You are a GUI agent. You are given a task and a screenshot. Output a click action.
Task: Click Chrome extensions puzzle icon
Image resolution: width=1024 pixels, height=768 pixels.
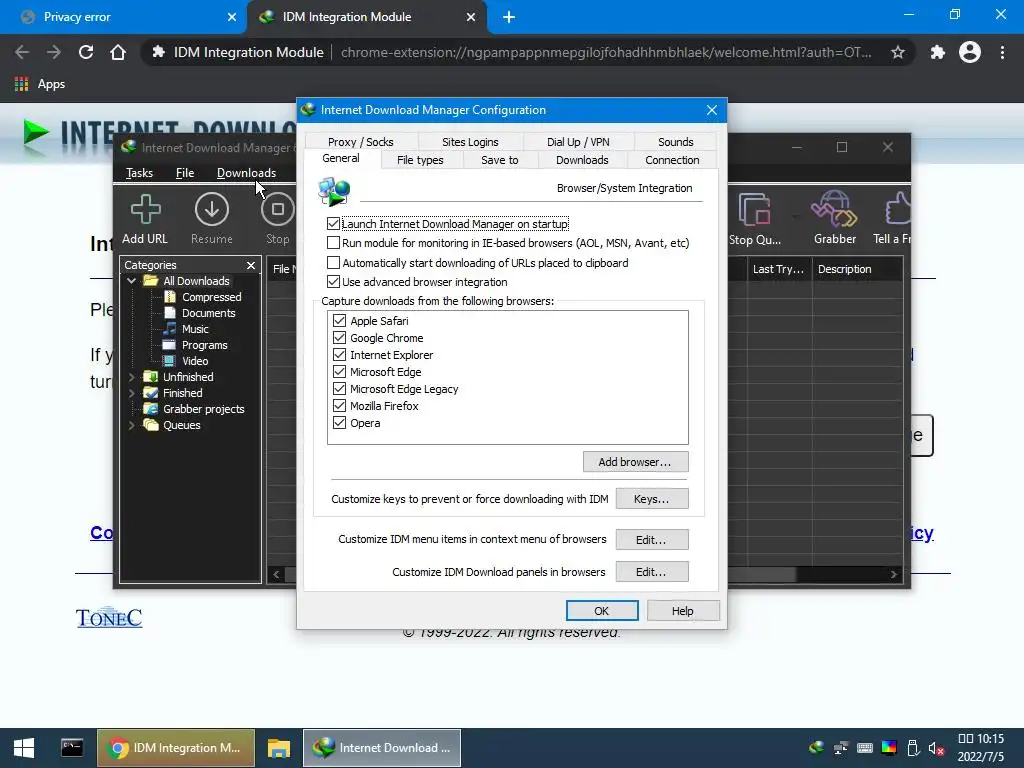tap(937, 52)
